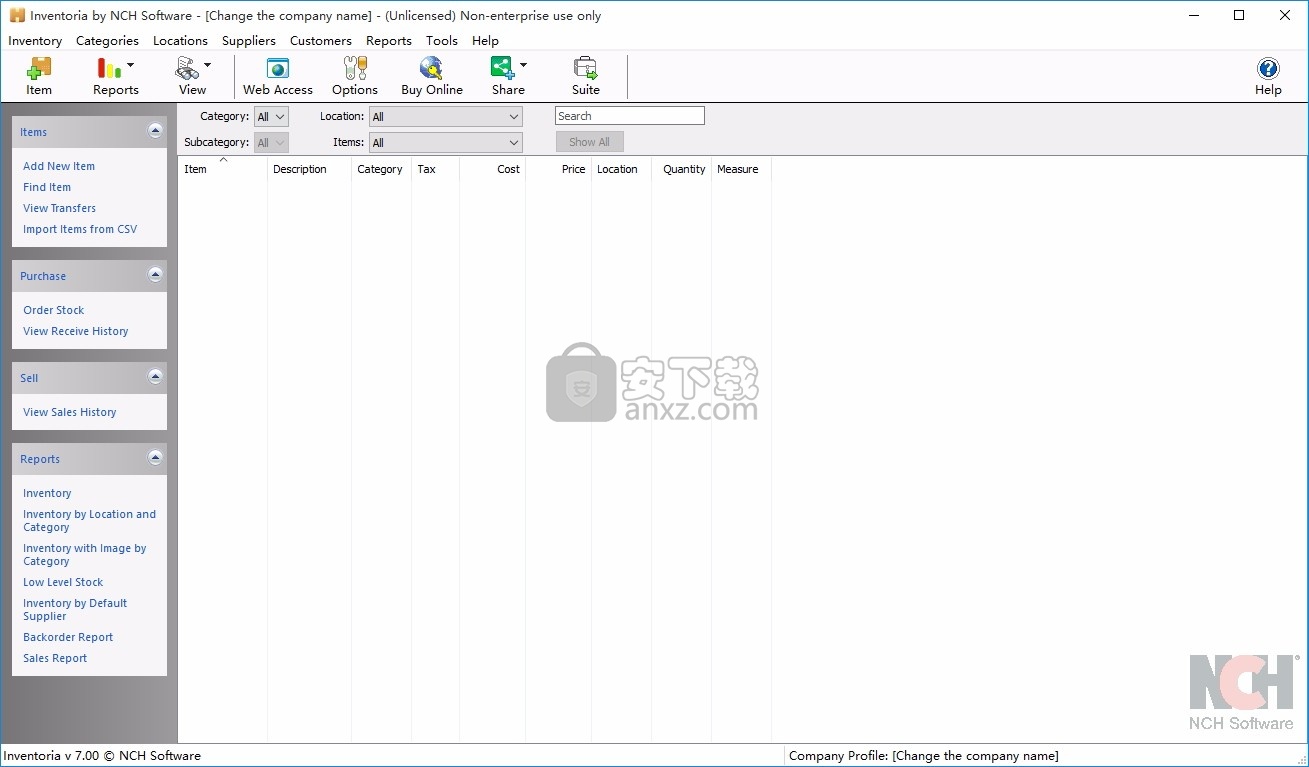Open View Sales History link
This screenshot has height=767, width=1309.
70,412
